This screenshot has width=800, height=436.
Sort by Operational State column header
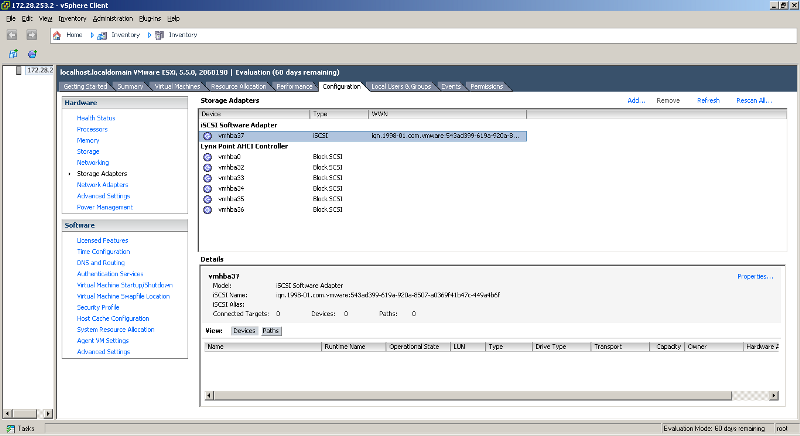[418, 346]
